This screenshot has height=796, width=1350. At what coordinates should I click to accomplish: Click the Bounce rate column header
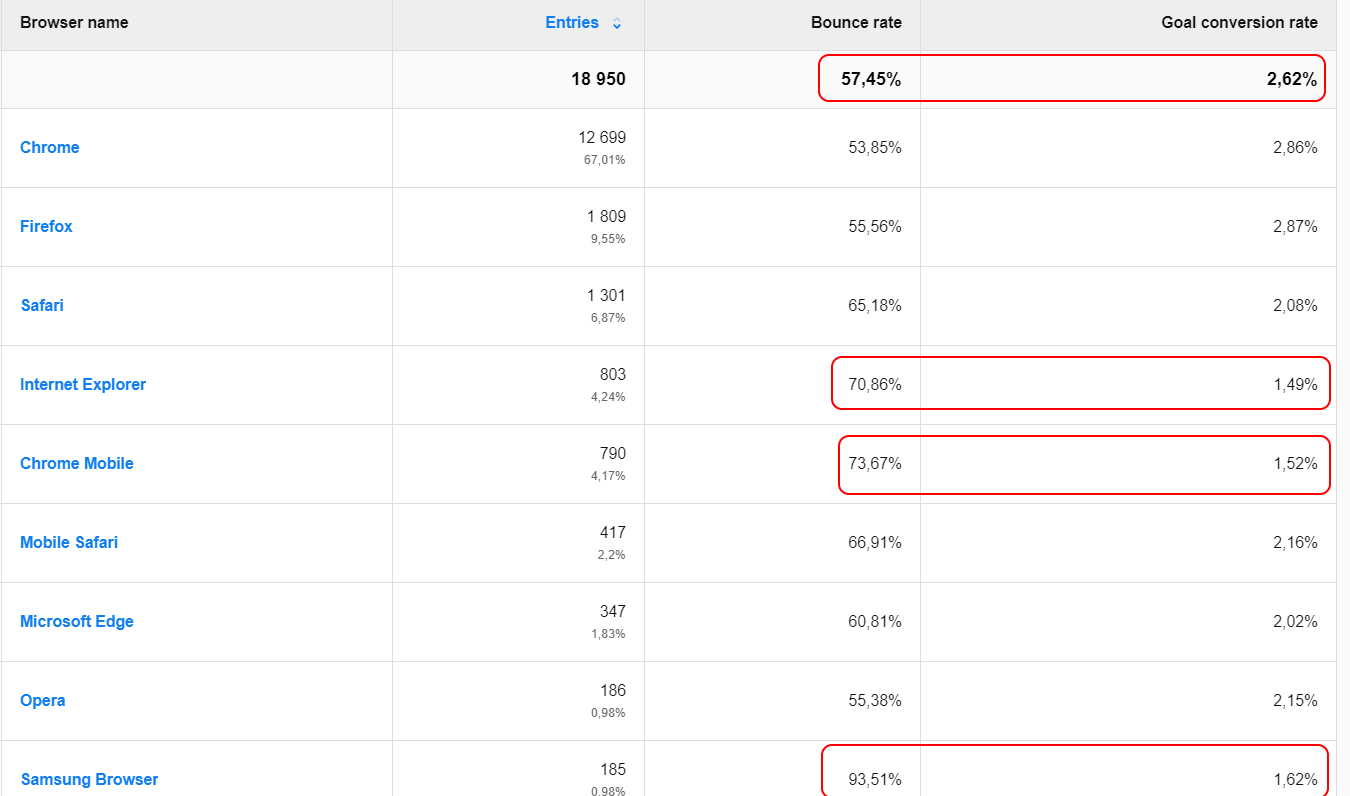coord(856,22)
